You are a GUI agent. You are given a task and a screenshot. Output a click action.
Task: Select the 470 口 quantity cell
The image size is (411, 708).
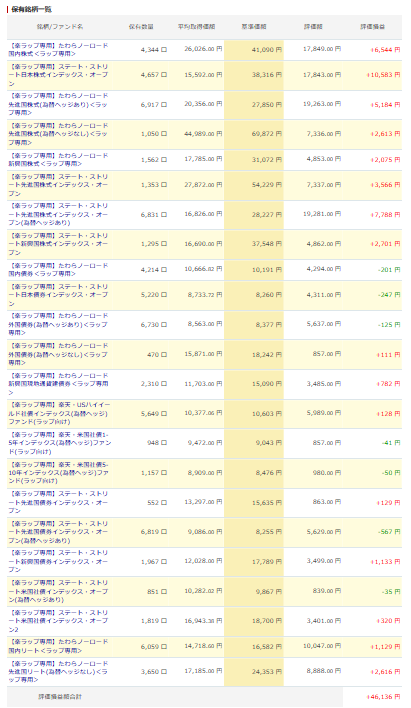(x=157, y=355)
